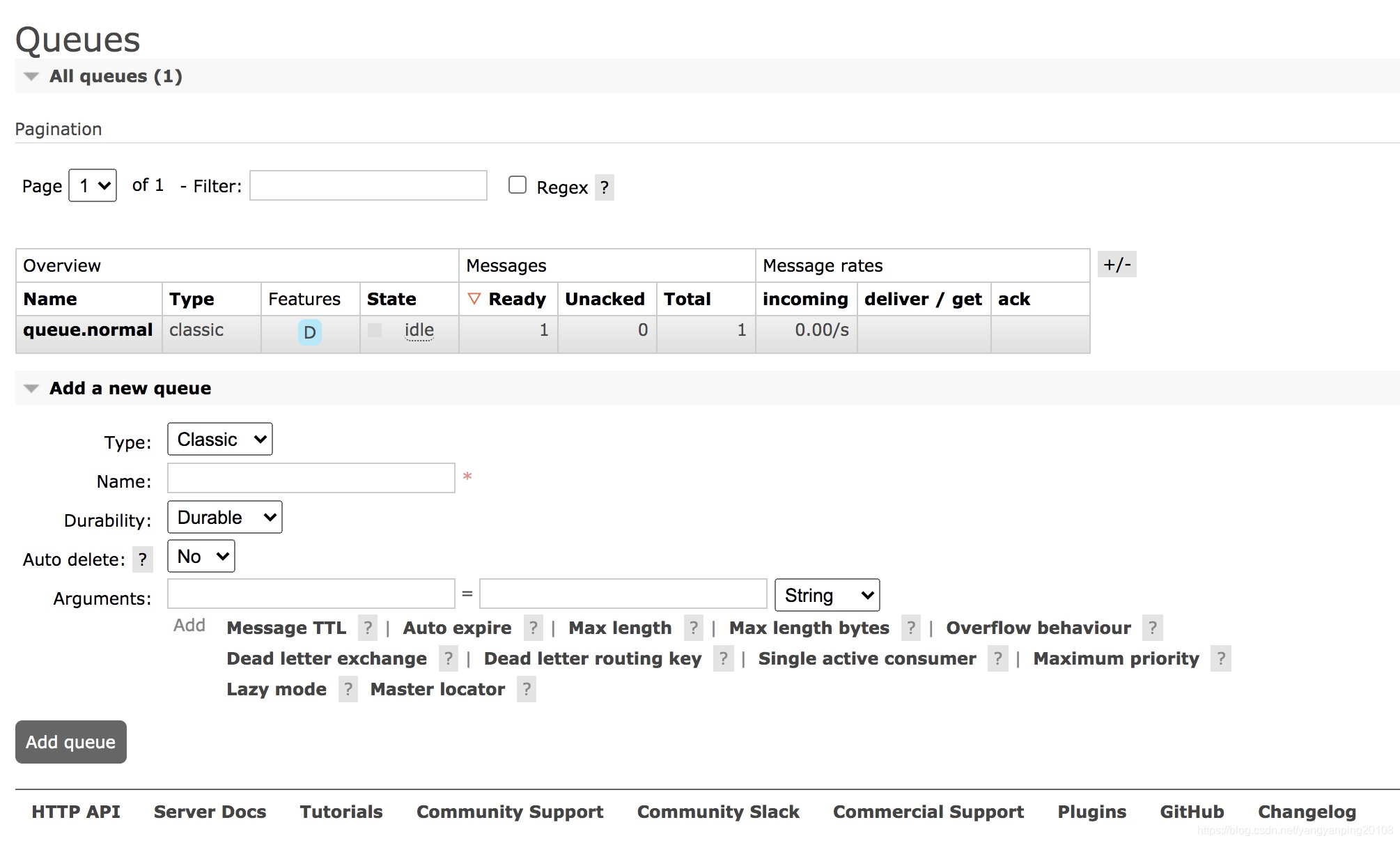
Task: Open help for Auto delete
Action: pos(142,559)
